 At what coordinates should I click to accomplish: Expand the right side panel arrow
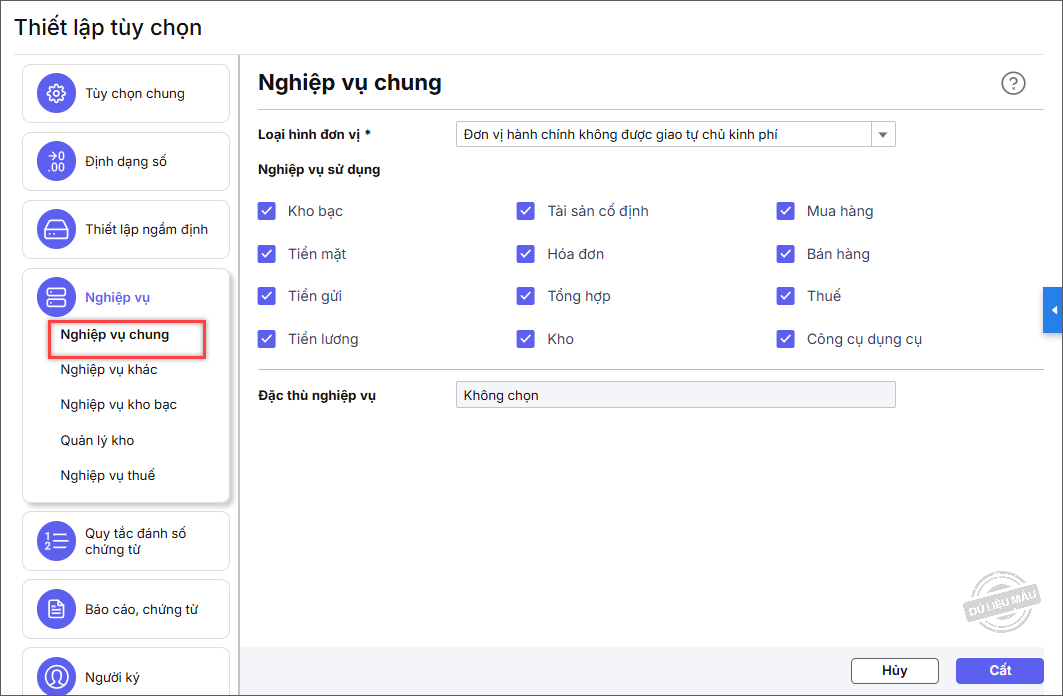tap(1053, 311)
